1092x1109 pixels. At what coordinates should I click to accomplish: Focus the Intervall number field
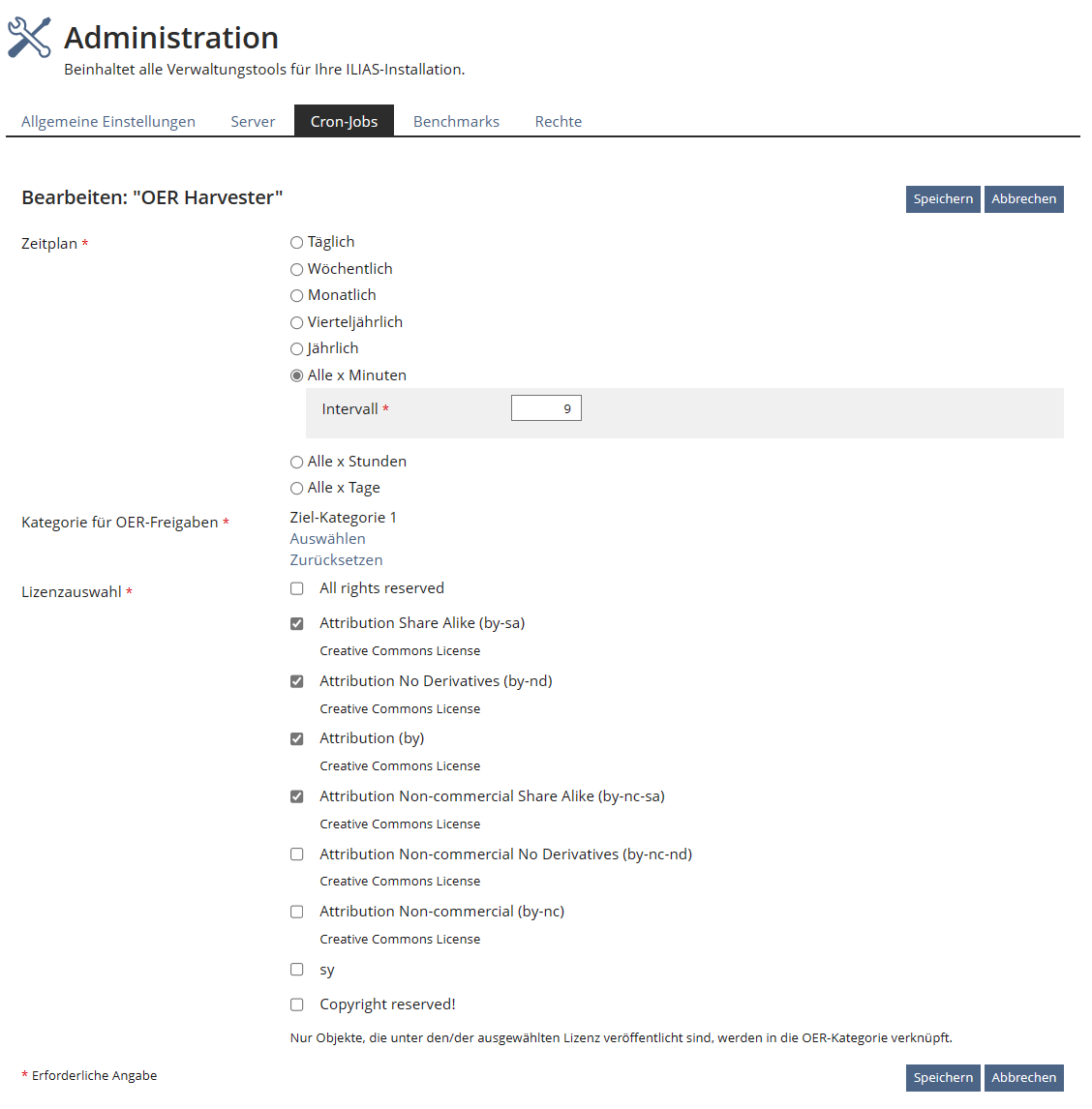coord(546,408)
